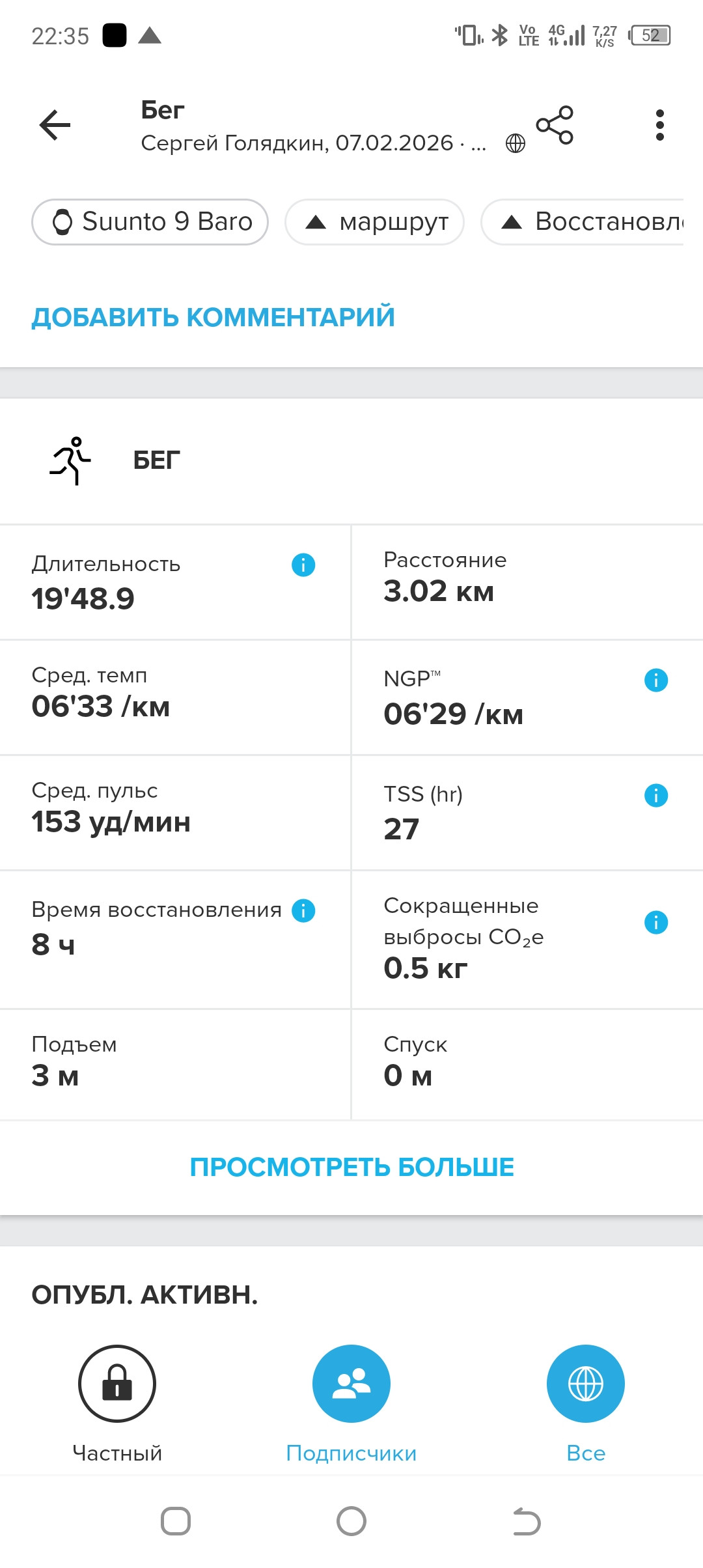This screenshot has width=703, height=1568.
Task: Tap ДОБАВИТЬ КОММЕНТАРИЙ link
Action: pos(214,317)
